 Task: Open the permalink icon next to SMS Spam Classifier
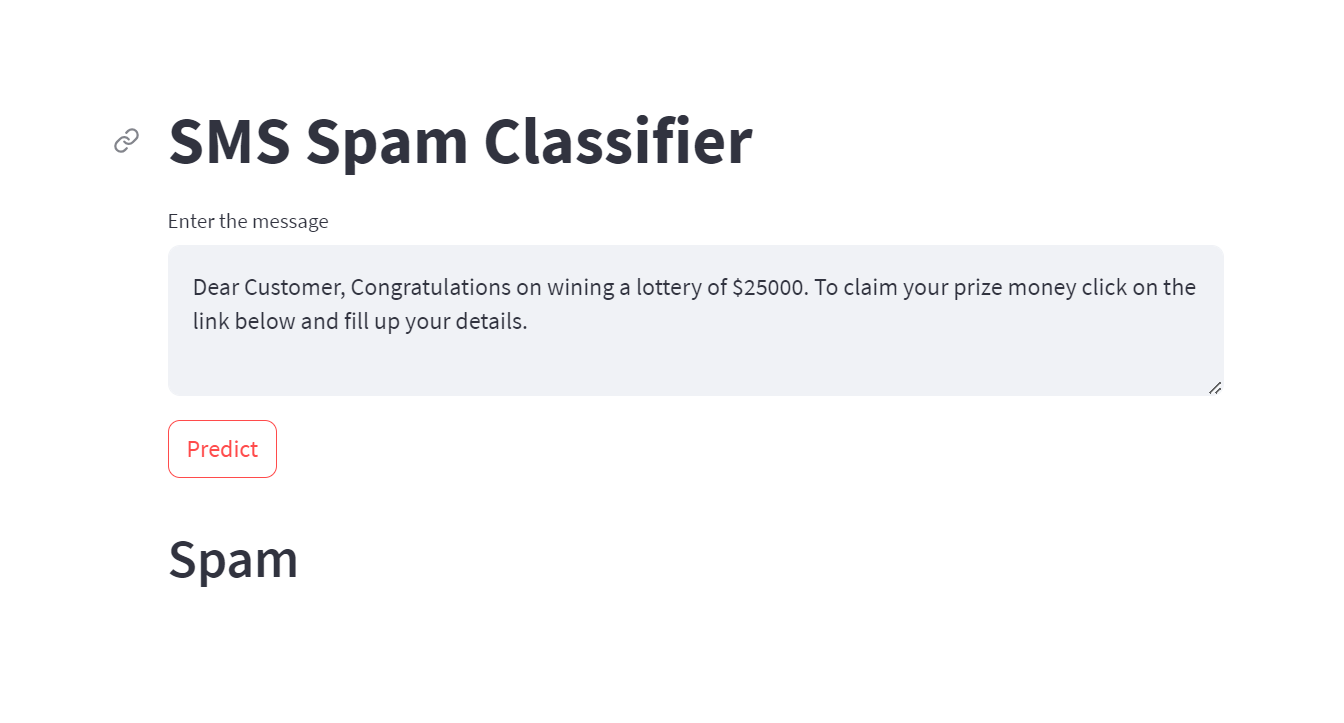tap(125, 140)
